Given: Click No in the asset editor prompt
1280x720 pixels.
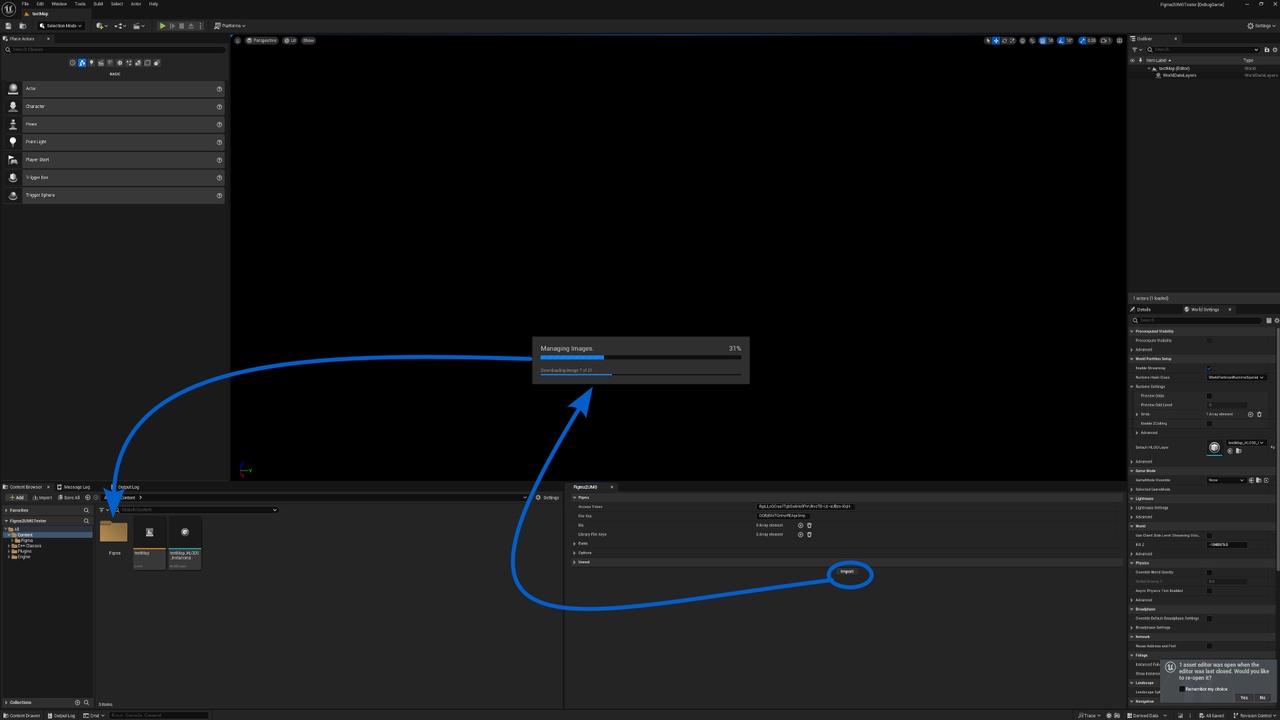Looking at the screenshot, I should tap(1262, 698).
